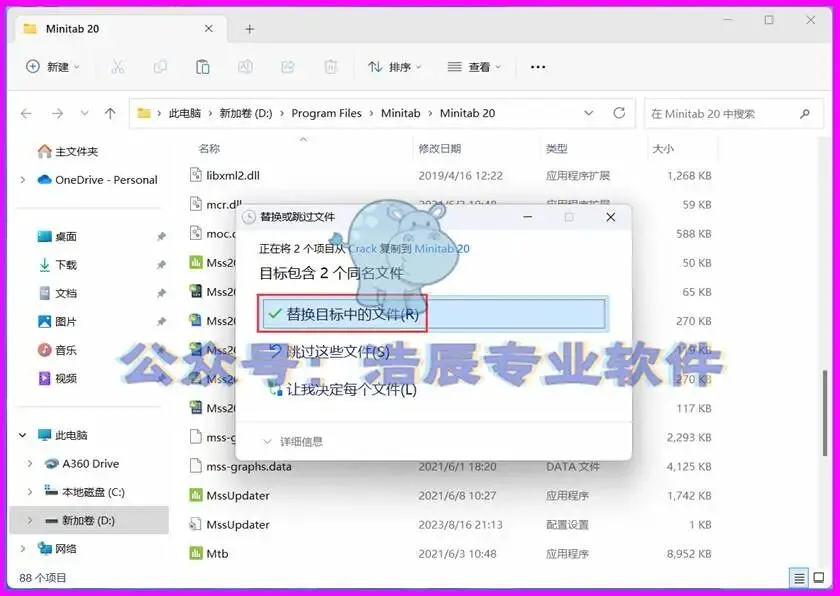The height and width of the screenshot is (596, 840).
Task: Switch to large thumbnails view icon
Action: tap(819, 578)
